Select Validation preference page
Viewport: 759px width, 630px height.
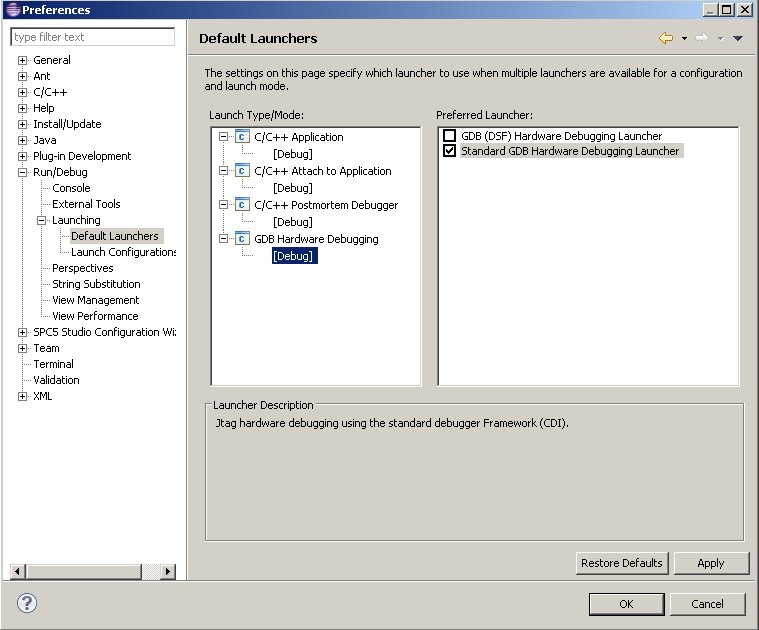[56, 379]
